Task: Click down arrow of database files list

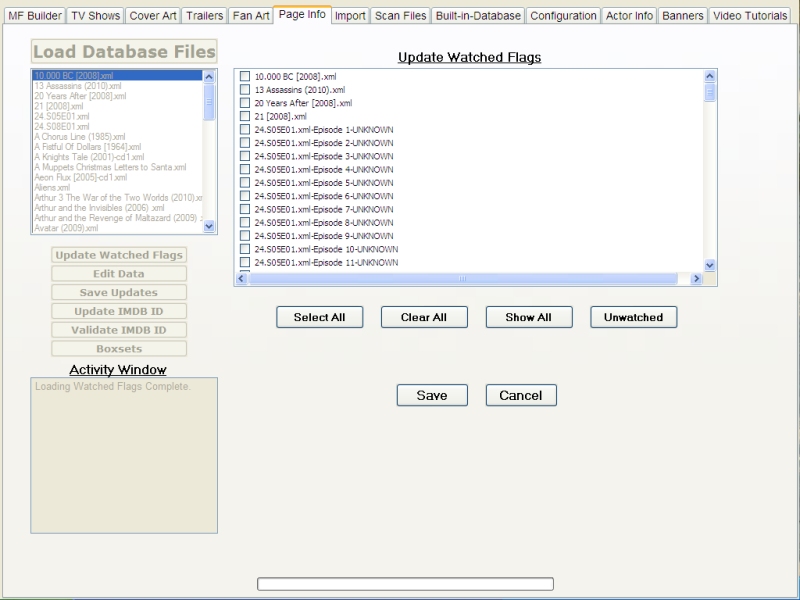Action: [209, 227]
